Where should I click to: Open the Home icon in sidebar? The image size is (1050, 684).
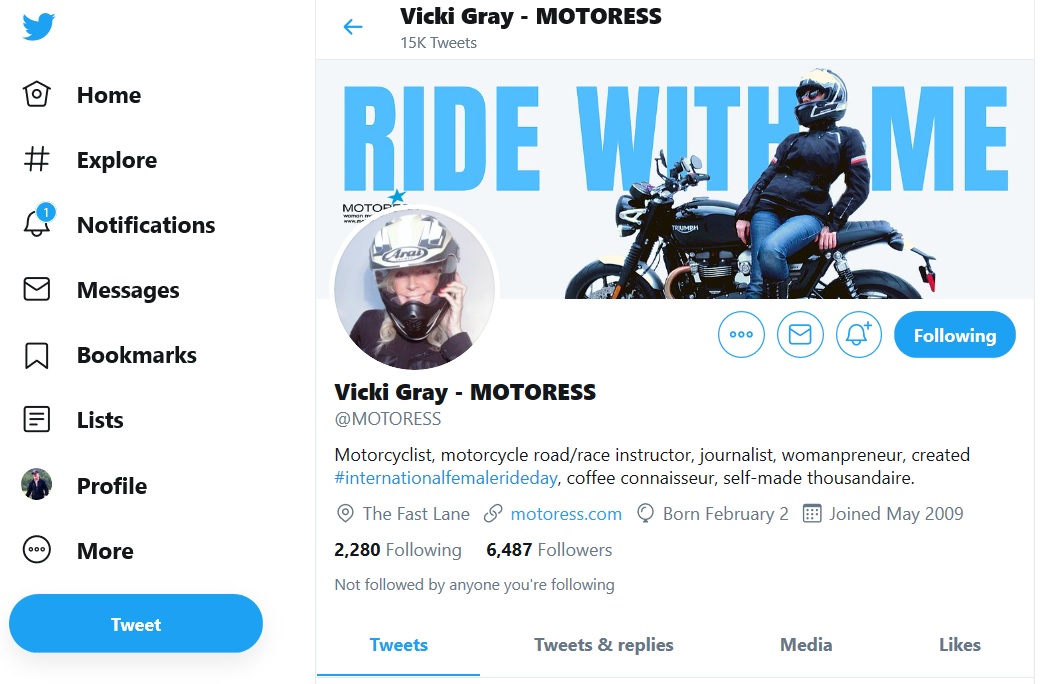(37, 95)
